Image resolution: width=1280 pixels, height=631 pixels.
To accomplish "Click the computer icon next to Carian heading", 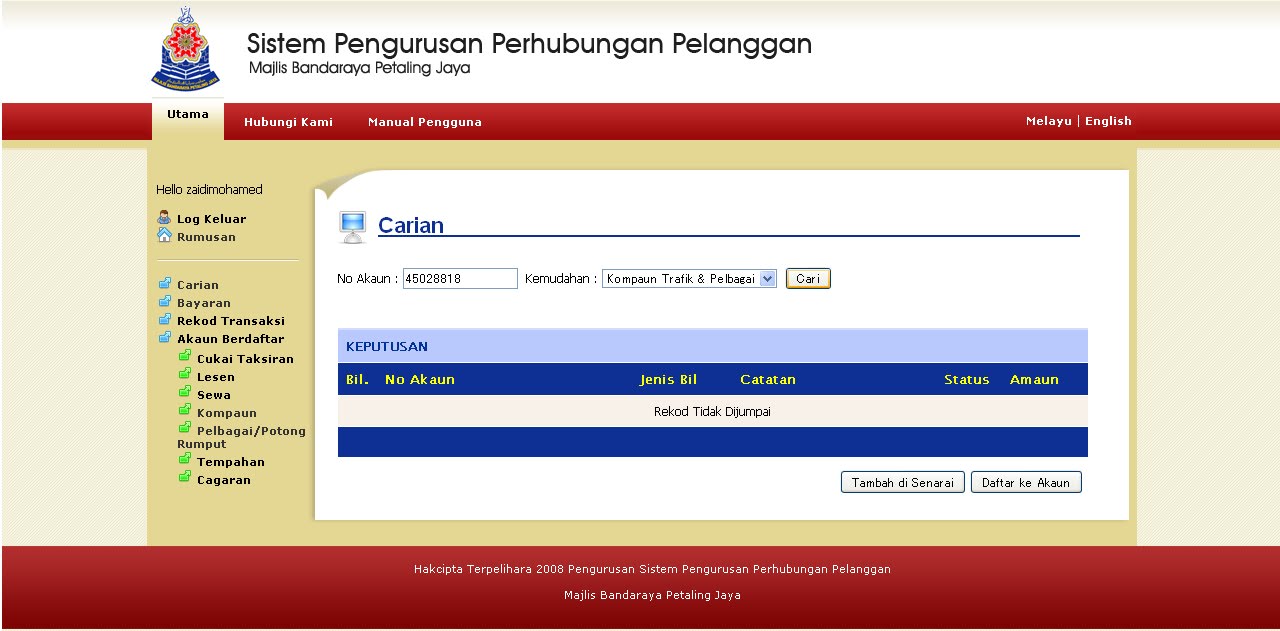I will pyautogui.click(x=352, y=227).
